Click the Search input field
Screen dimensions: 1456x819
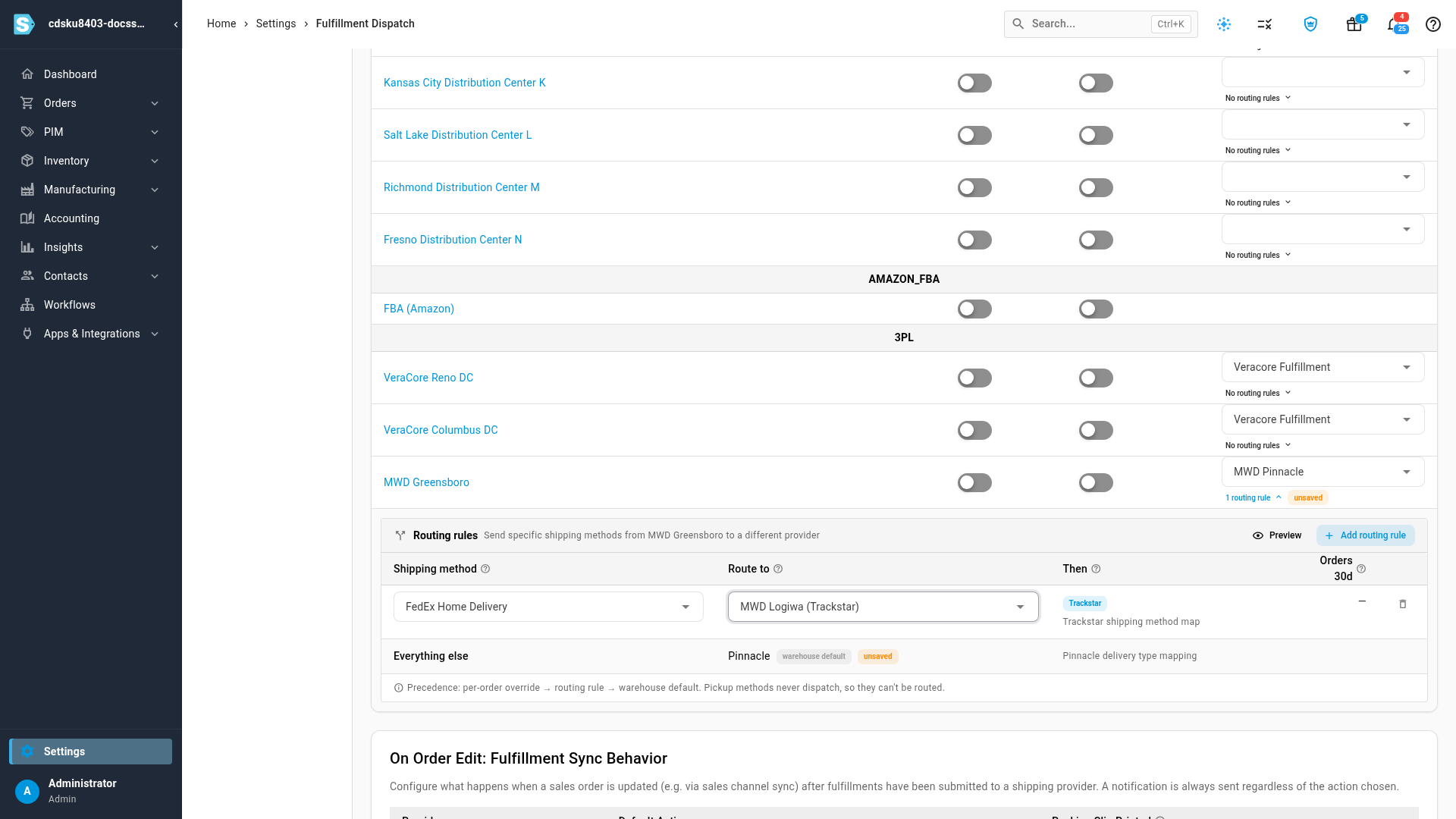tap(1100, 24)
